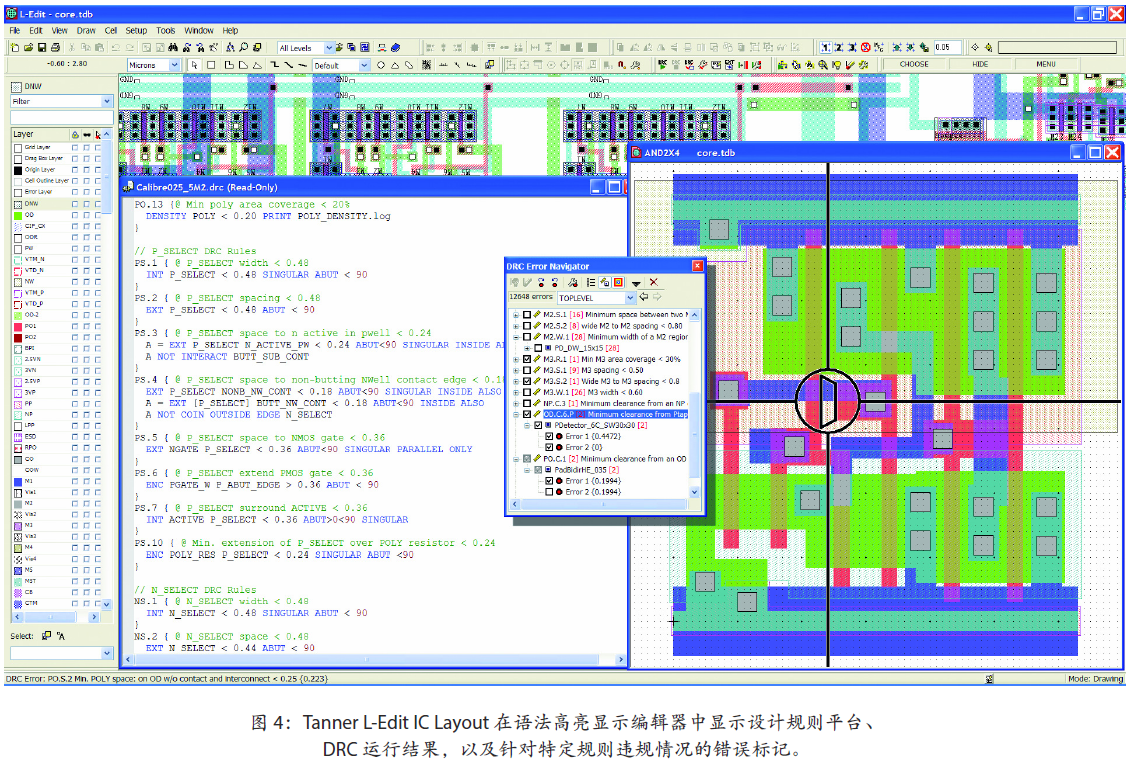Screen dimensions: 1140x761
Task: Open the Window menu
Action: tap(198, 31)
